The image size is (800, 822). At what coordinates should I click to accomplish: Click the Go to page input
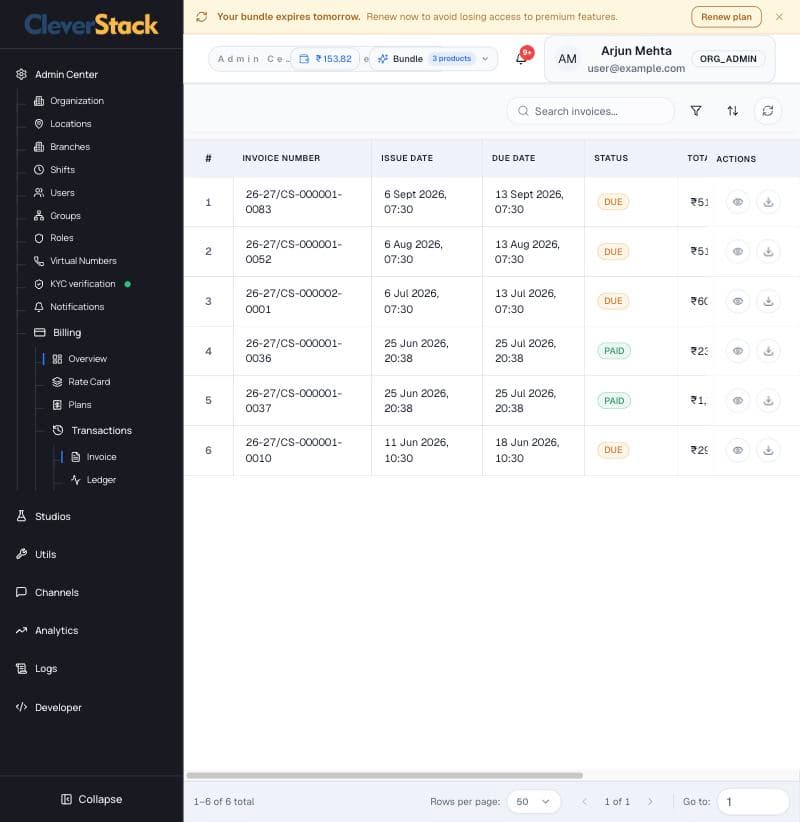click(x=753, y=802)
